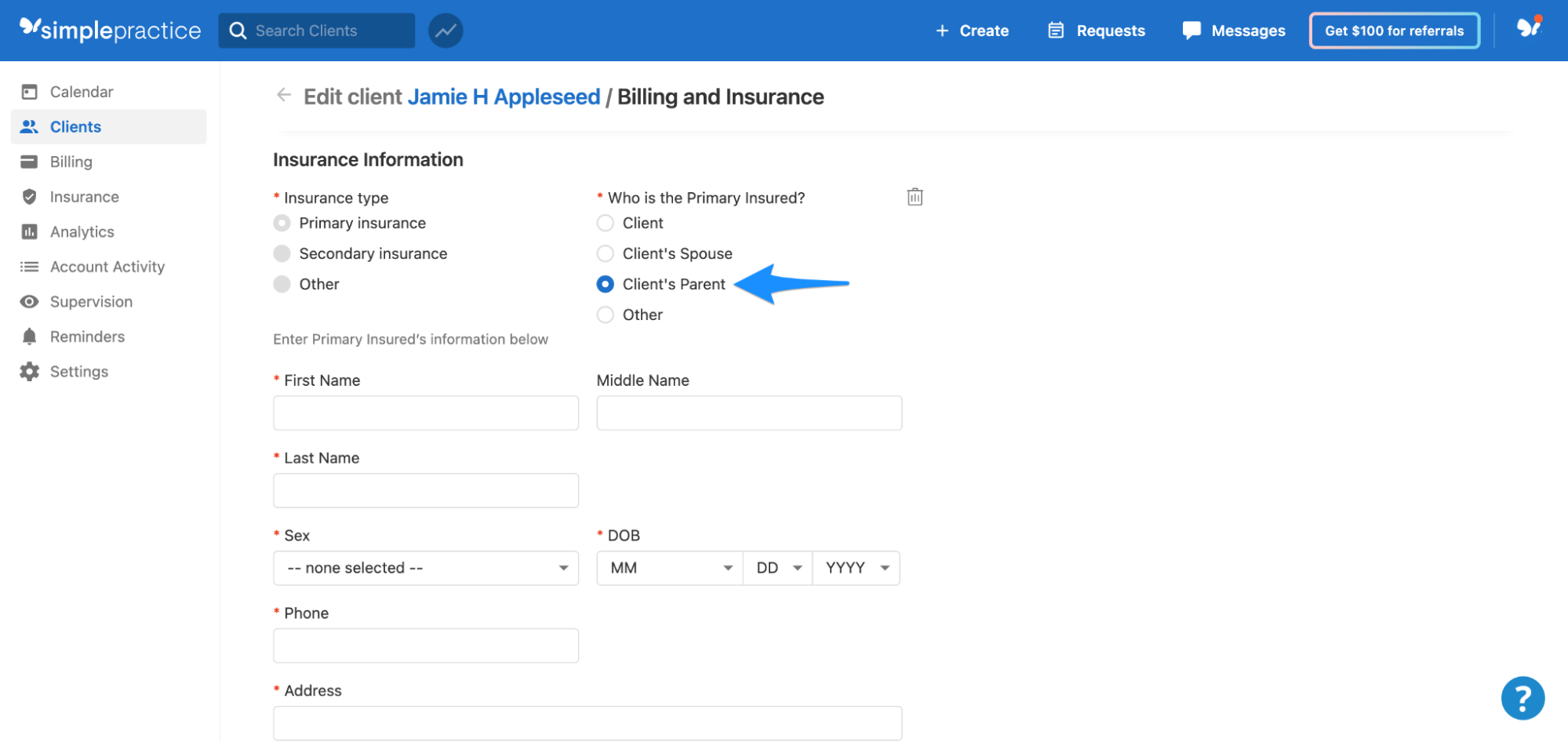Image resolution: width=1568 pixels, height=742 pixels.
Task: Open the Requests page
Action: point(1095,30)
